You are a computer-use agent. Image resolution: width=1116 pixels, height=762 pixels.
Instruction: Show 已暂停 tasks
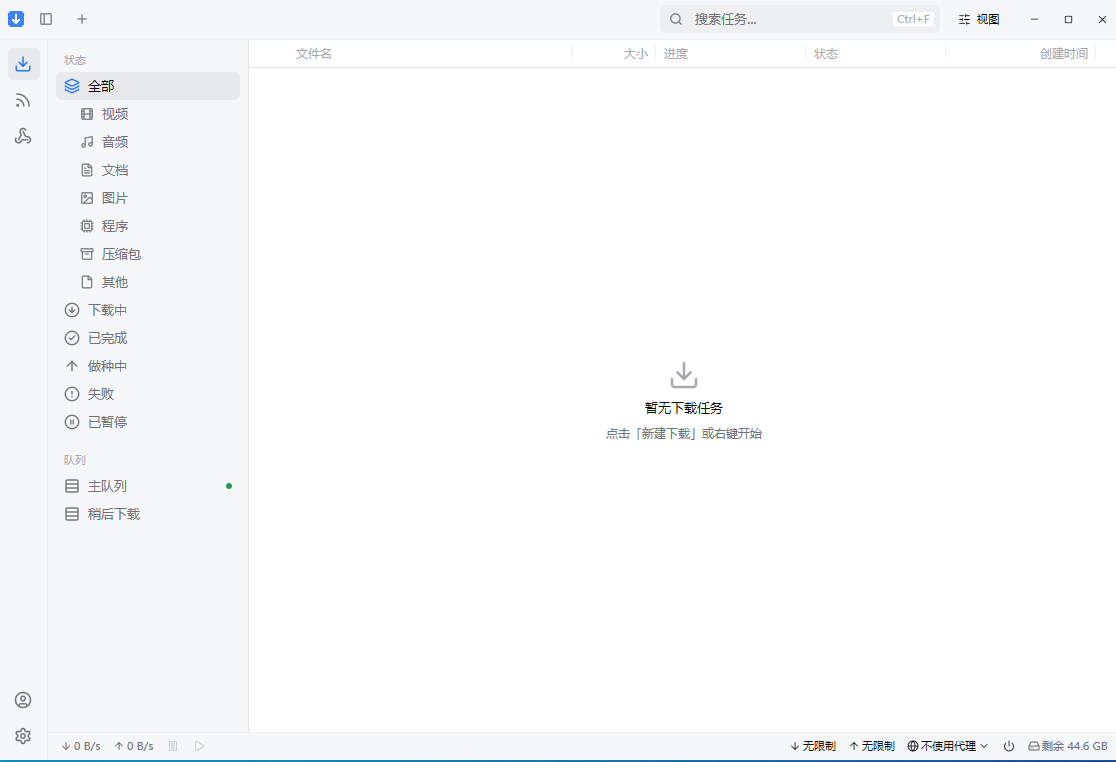(x=148, y=422)
